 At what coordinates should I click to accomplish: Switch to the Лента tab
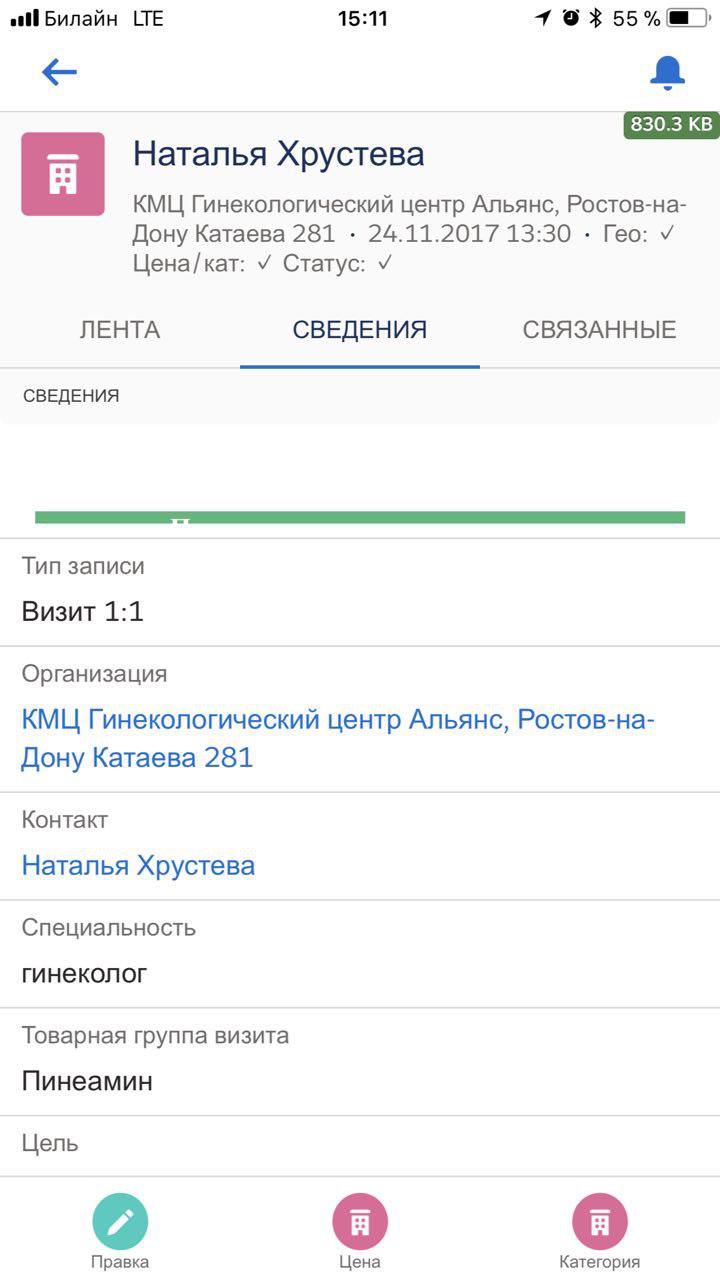(120, 330)
